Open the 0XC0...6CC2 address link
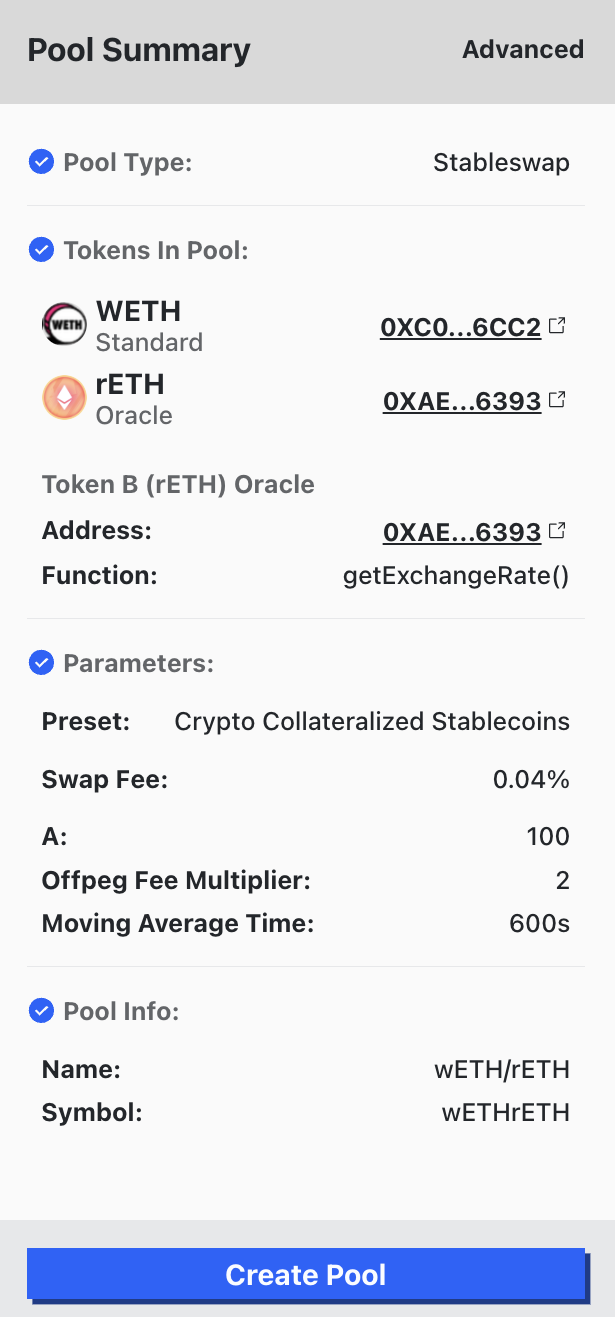 (x=462, y=326)
